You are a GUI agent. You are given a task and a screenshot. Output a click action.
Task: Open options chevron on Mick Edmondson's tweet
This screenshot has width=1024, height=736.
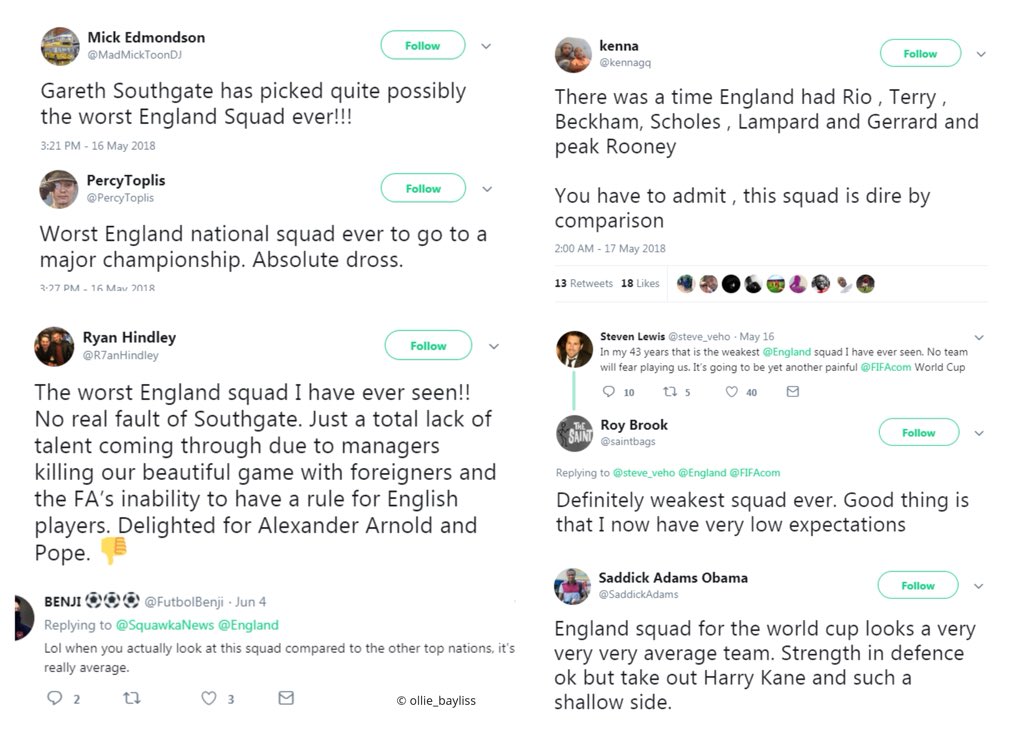click(487, 46)
